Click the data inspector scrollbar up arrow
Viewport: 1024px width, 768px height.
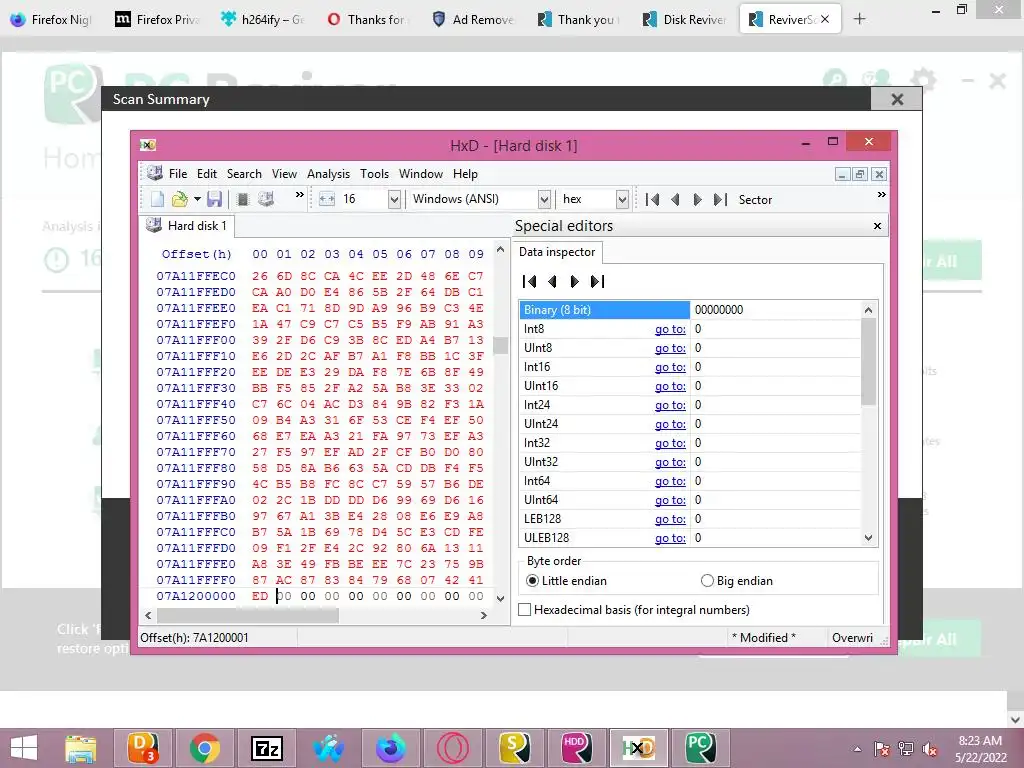click(x=869, y=310)
